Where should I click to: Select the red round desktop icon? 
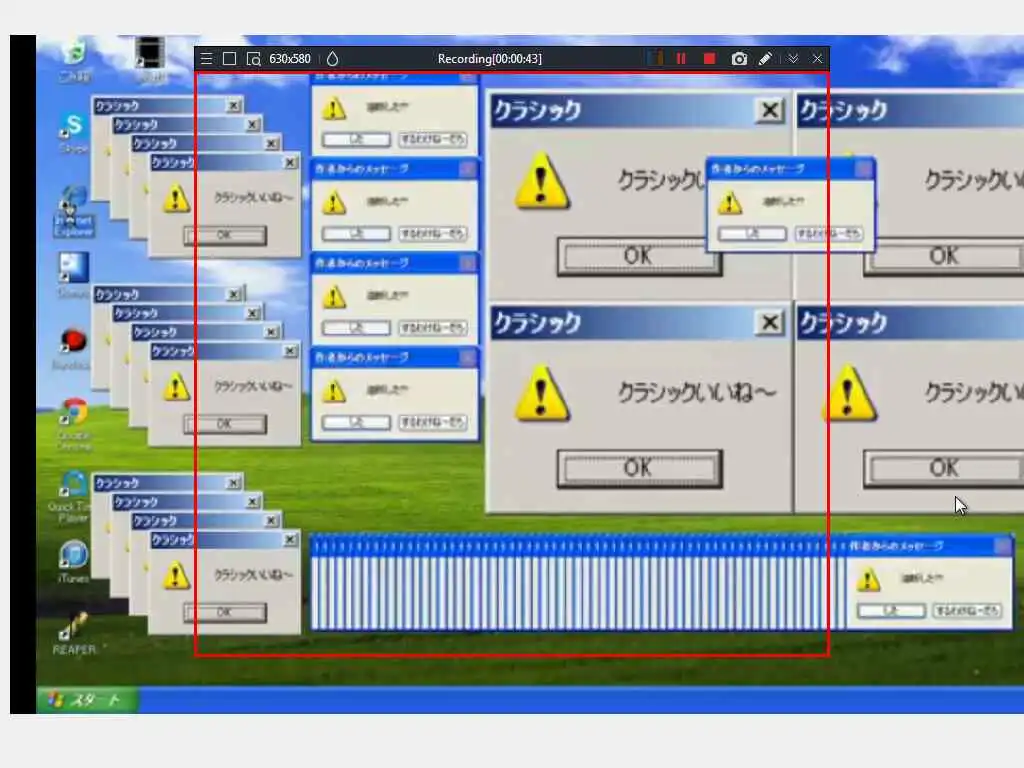point(72,349)
